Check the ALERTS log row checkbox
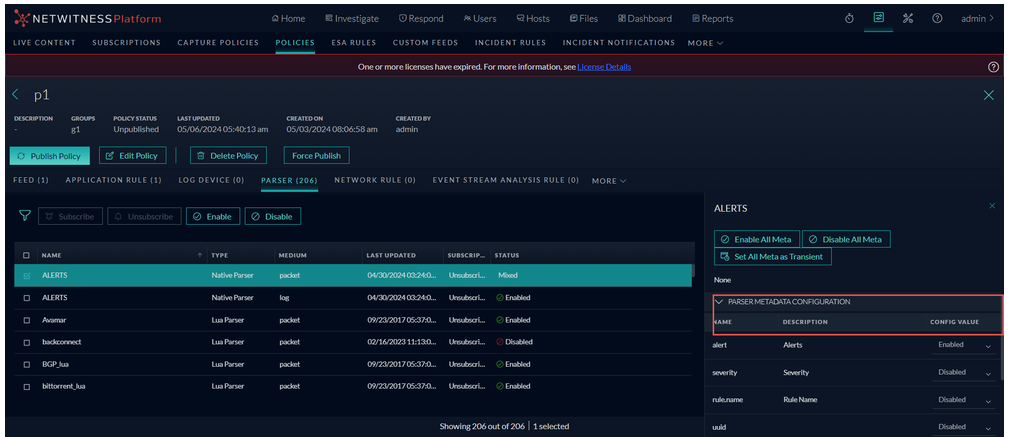The width and height of the screenshot is (1010, 437). click(26, 298)
